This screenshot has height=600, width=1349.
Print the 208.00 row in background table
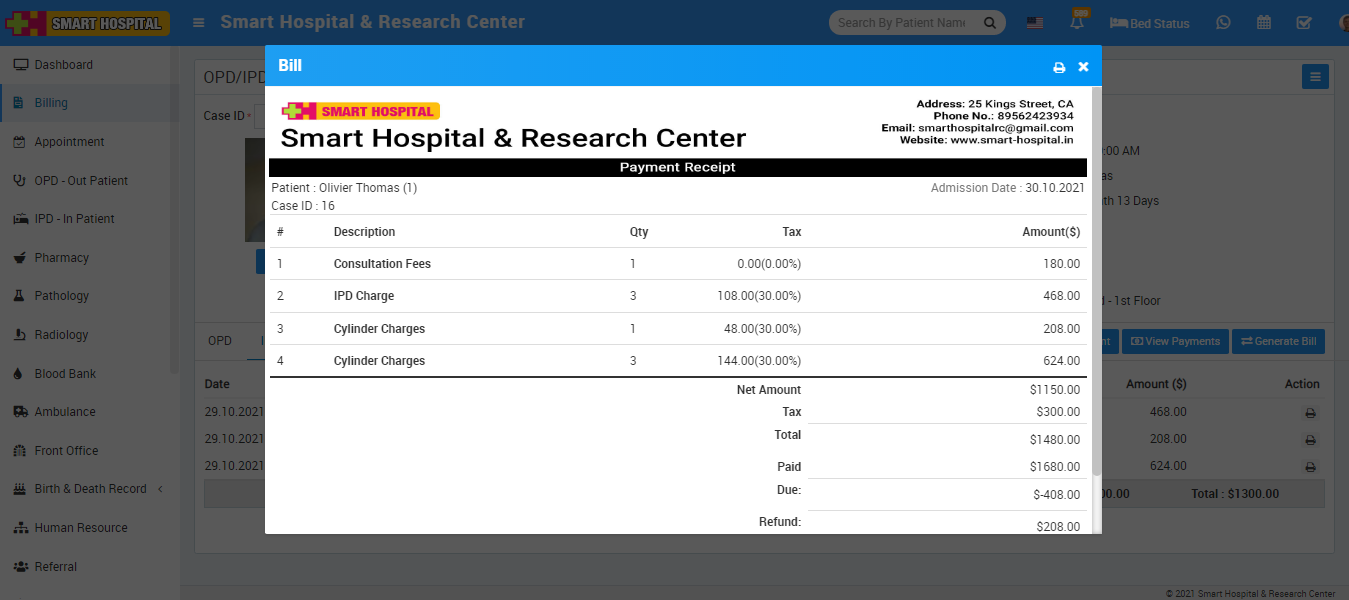(x=1310, y=440)
